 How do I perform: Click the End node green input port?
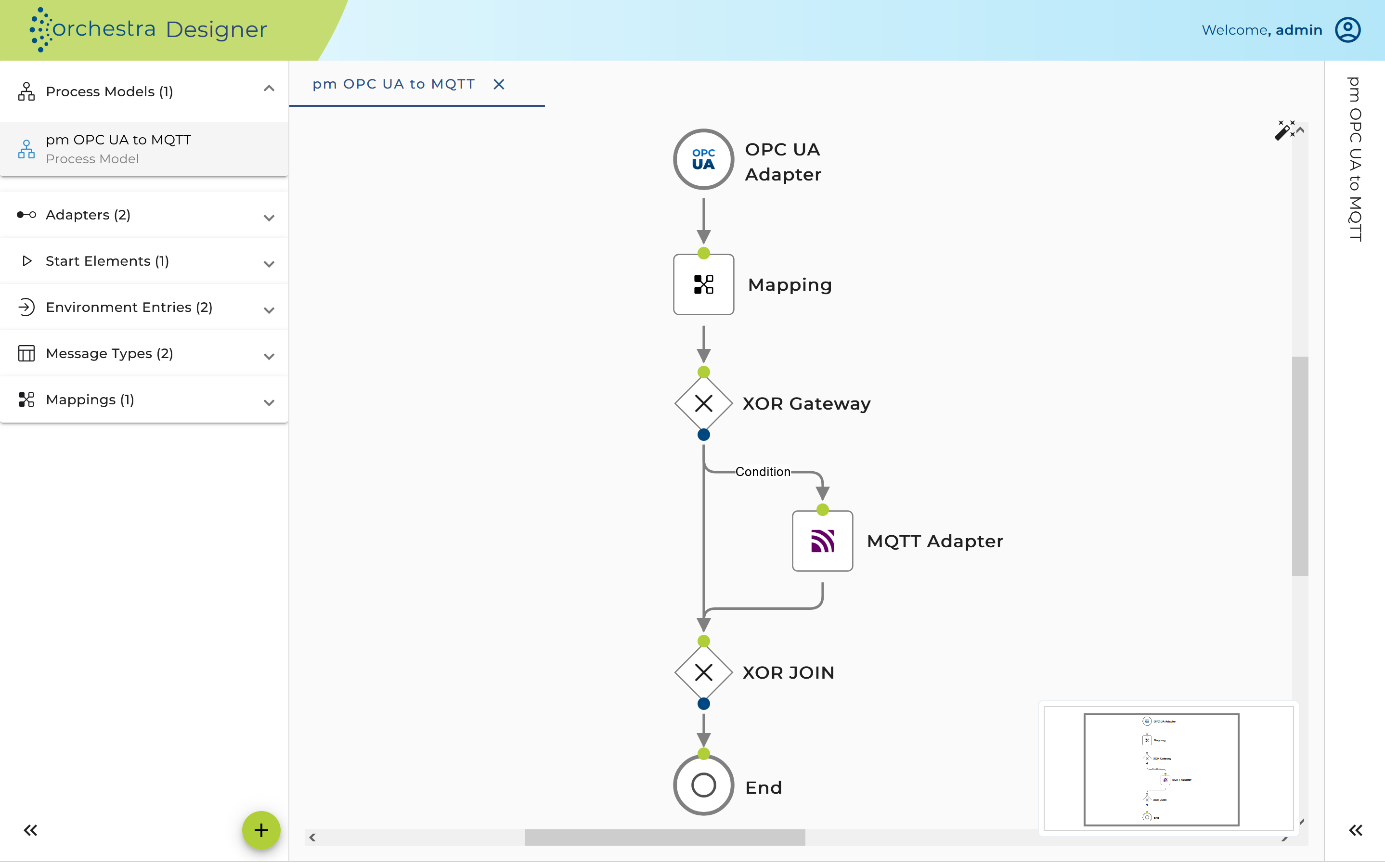coord(704,754)
